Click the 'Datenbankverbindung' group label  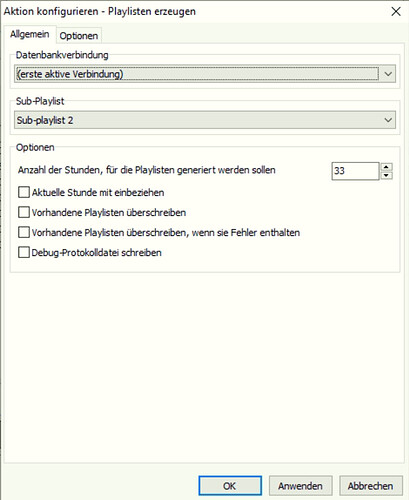tap(62, 55)
